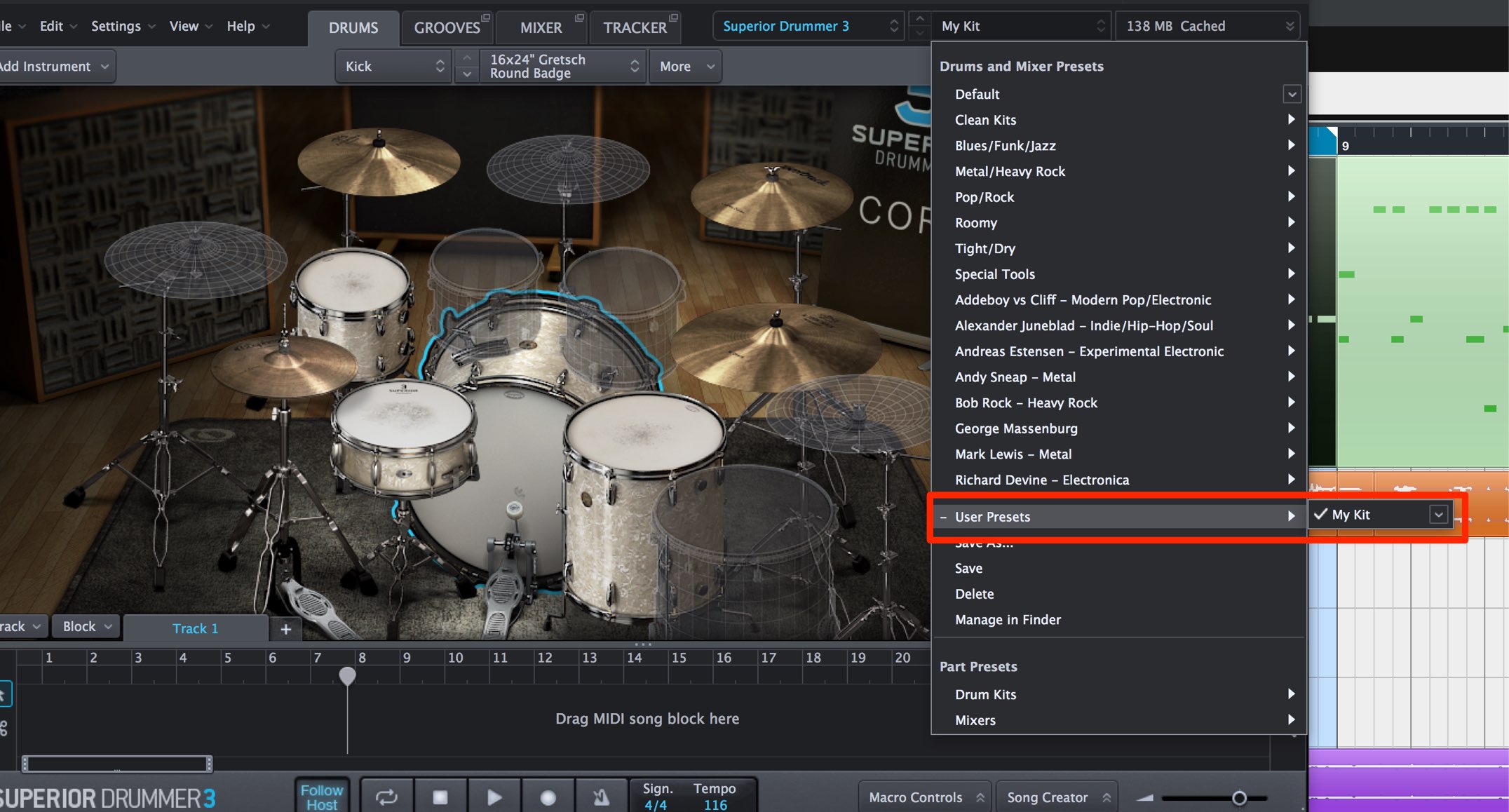1509x812 pixels.
Task: Open the Kick instrument selector
Action: click(x=394, y=66)
